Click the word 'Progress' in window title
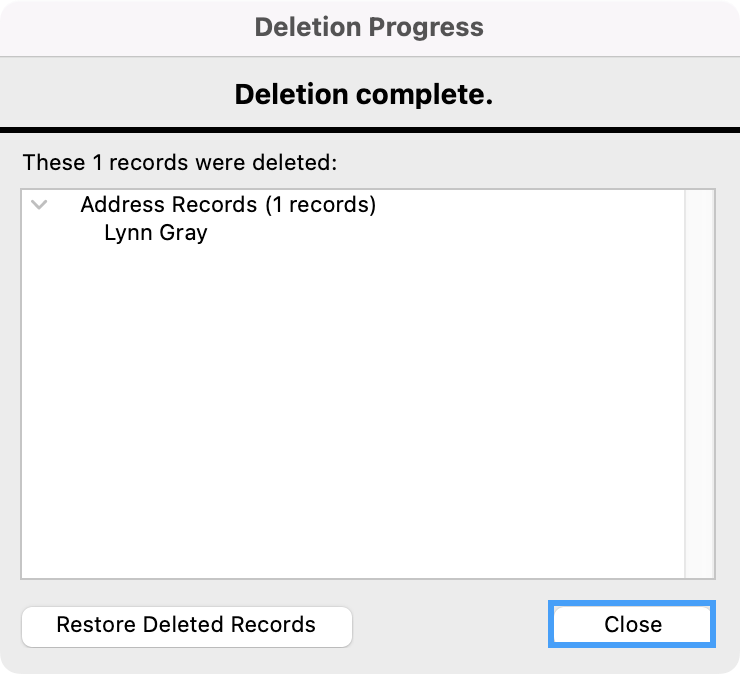This screenshot has width=740, height=674. [x=426, y=27]
